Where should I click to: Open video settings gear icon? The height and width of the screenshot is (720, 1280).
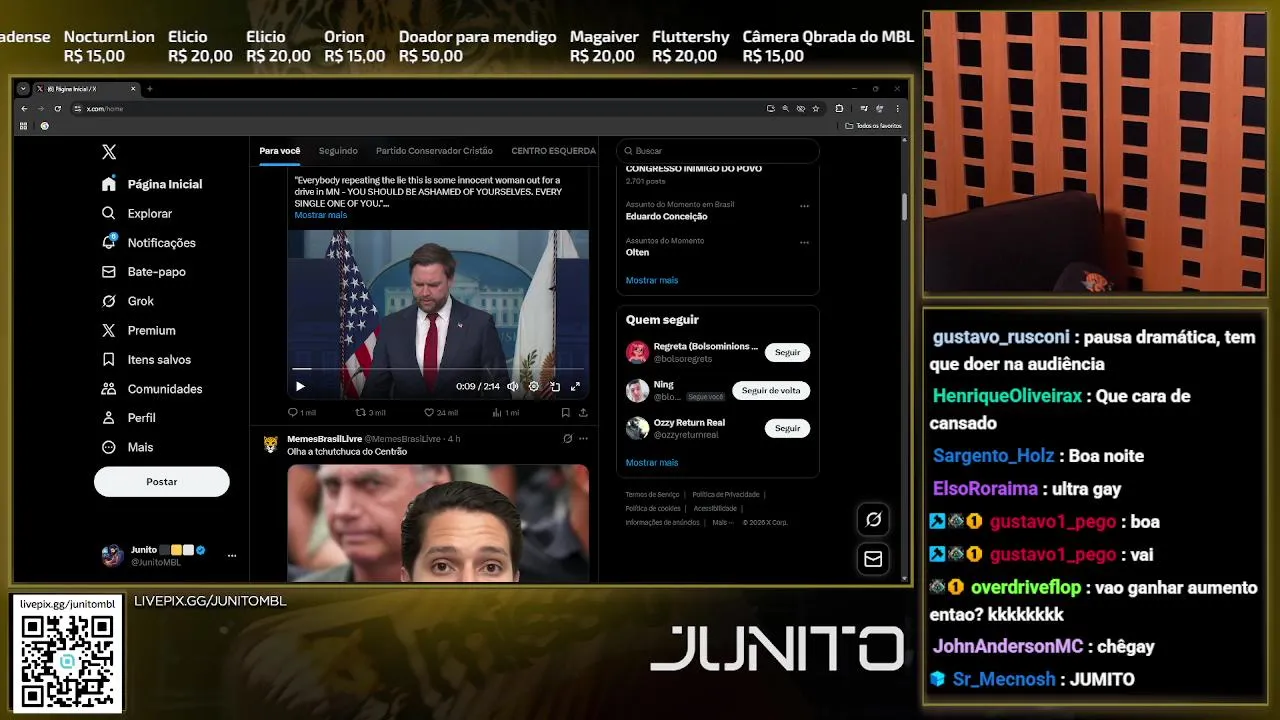[533, 386]
